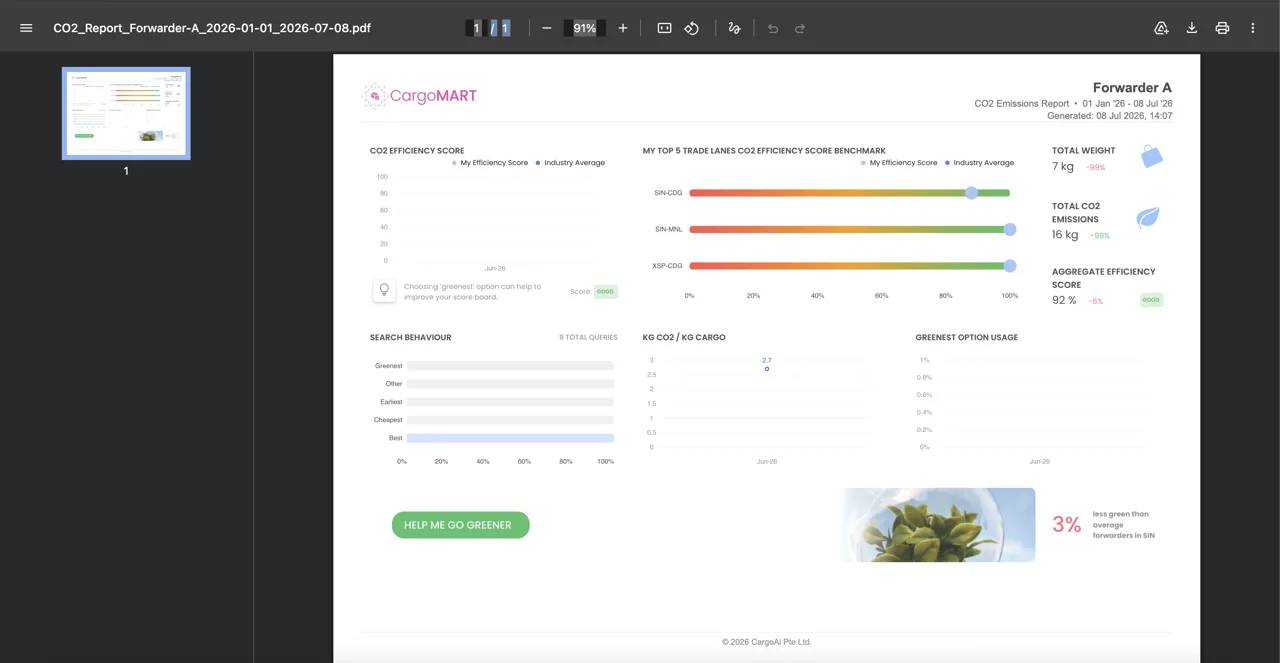Click the zoom in plus icon

[x=623, y=28]
